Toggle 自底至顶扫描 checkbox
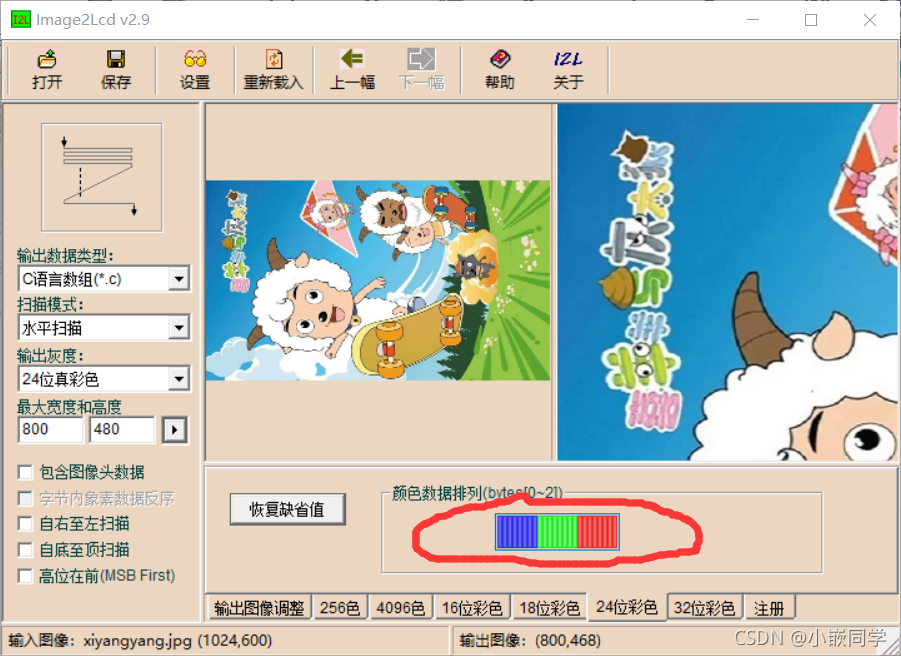This screenshot has height=656, width=901. pyautogui.click(x=25, y=550)
